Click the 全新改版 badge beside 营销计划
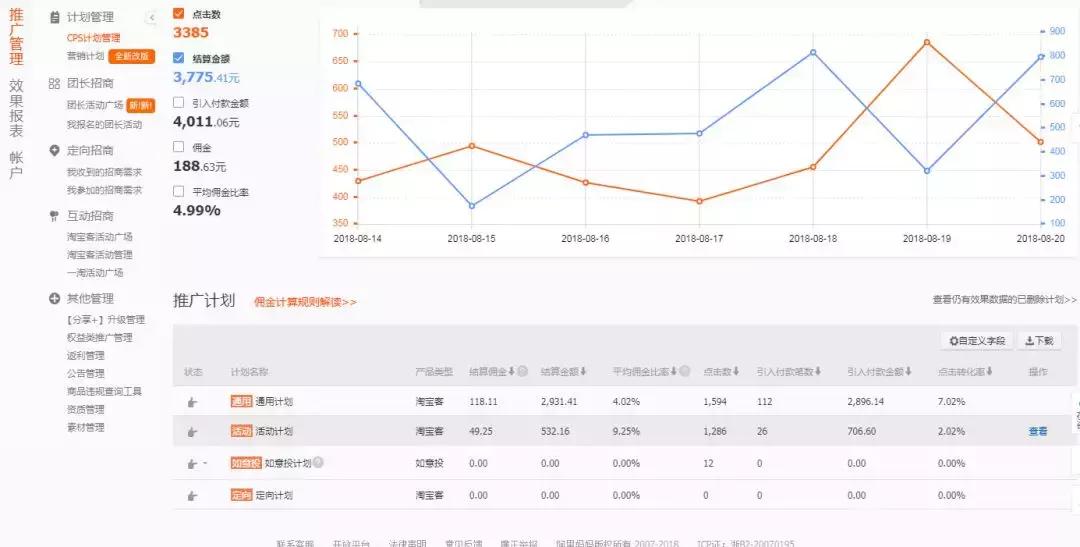The width and height of the screenshot is (1080, 547). point(132,56)
